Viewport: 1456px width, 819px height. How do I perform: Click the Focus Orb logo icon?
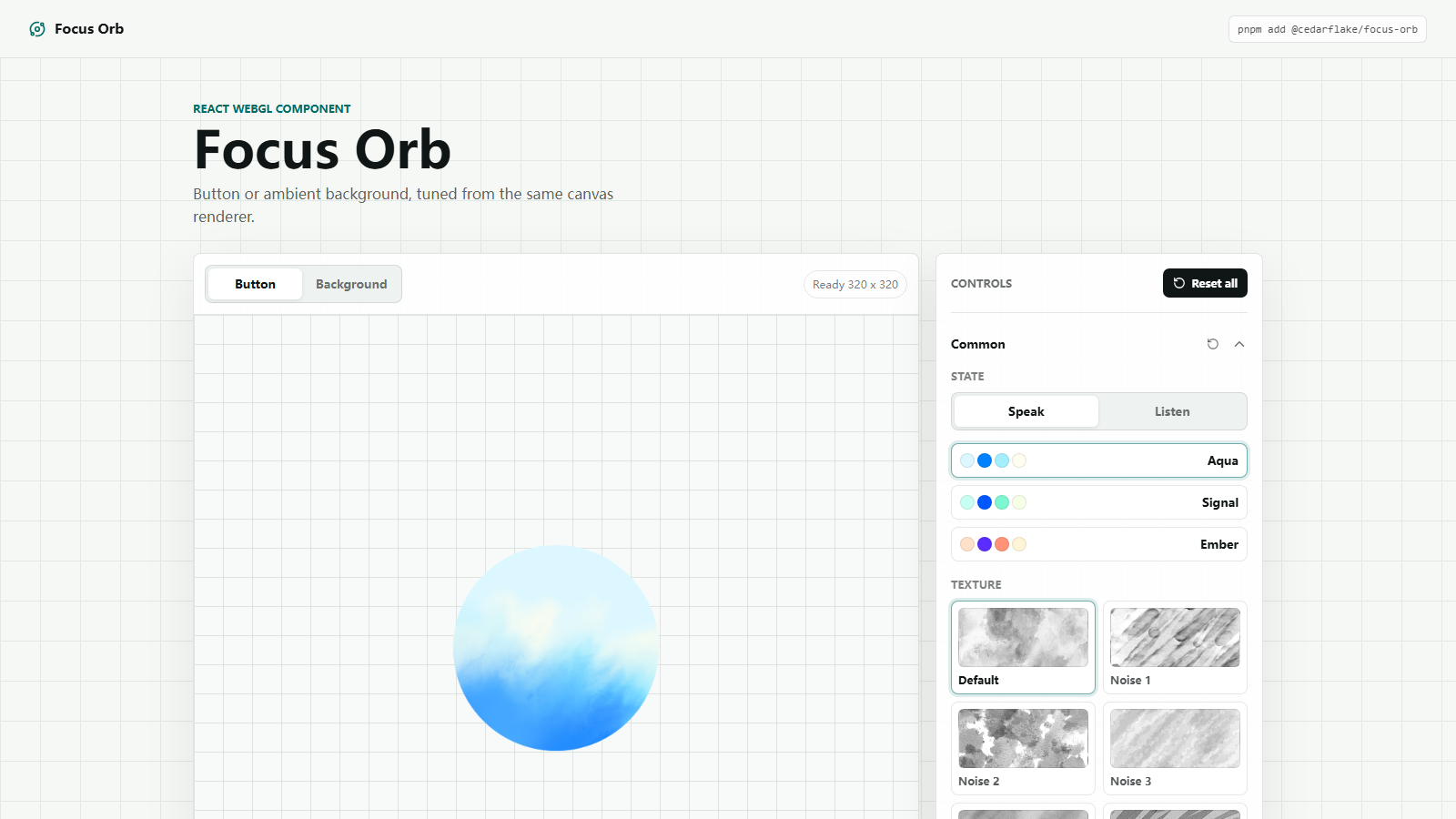tap(37, 29)
